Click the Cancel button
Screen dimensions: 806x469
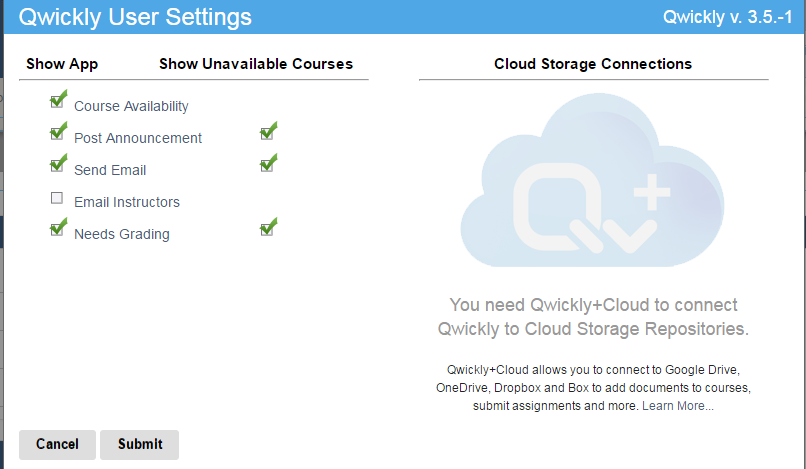pos(57,444)
